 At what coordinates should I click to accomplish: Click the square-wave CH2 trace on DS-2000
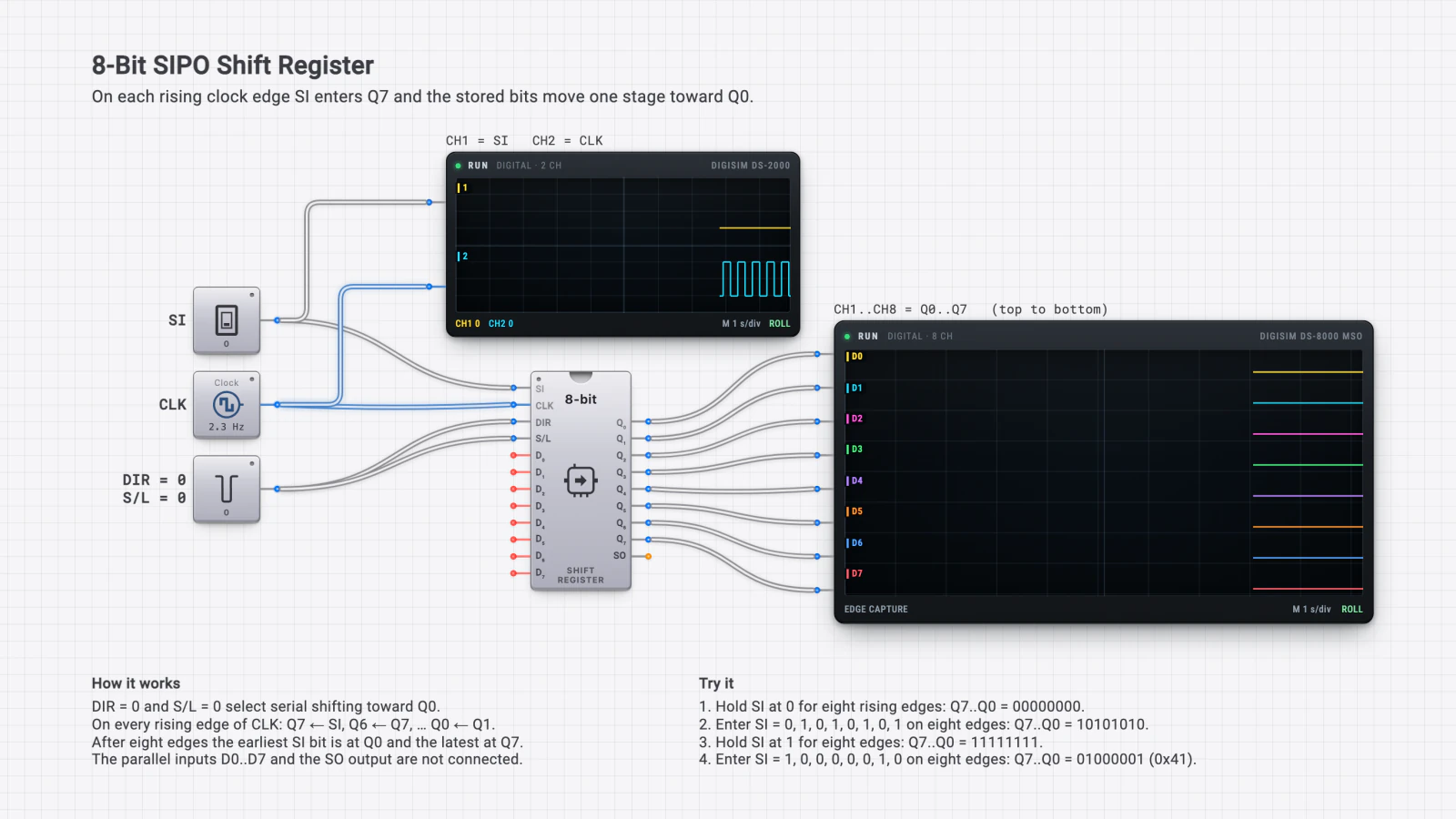coord(755,279)
